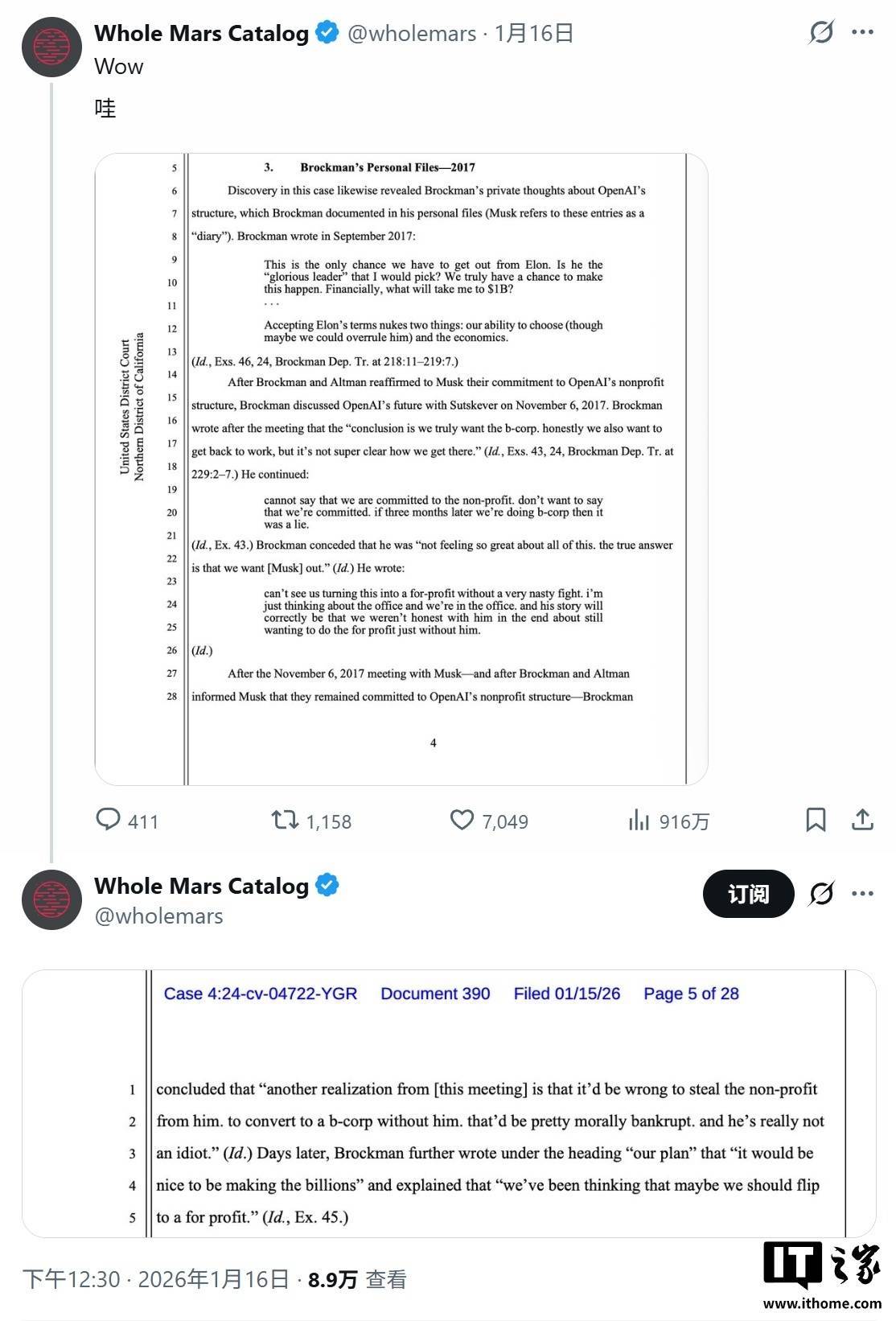Open the first post's Whole Mars Catalog avatar
Viewport: 896px width, 1321px height.
tap(51, 47)
